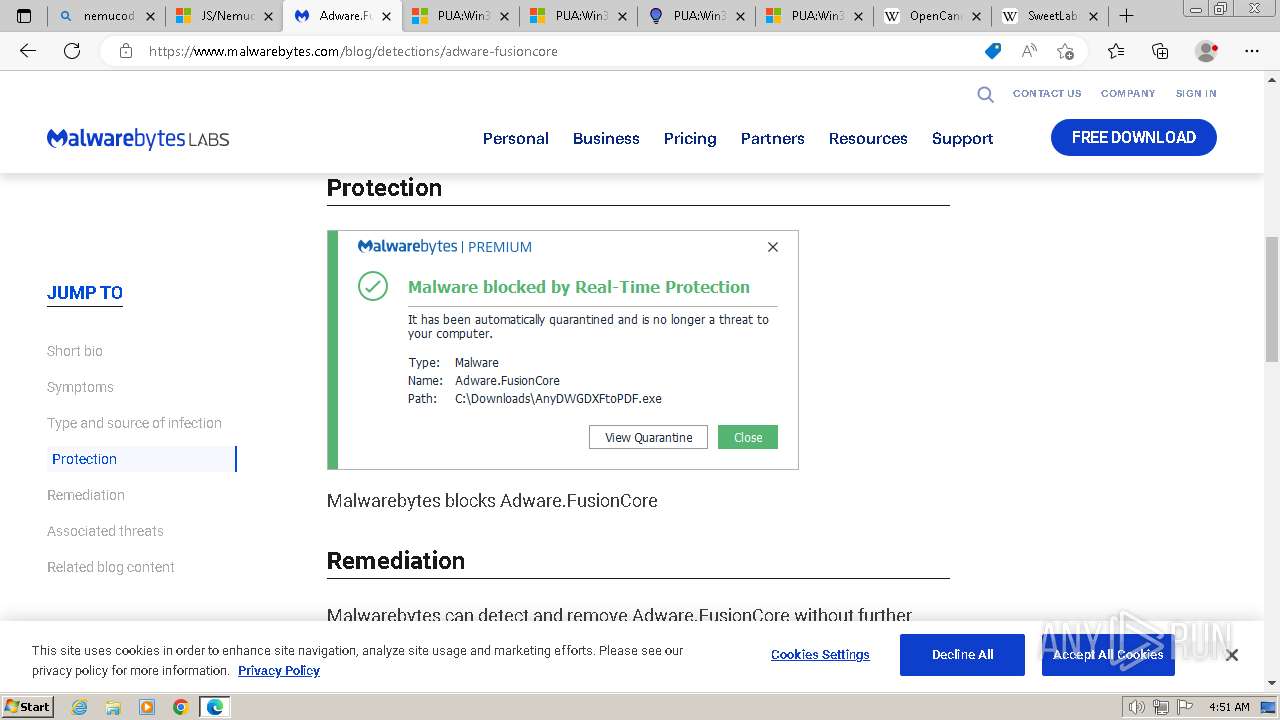Image resolution: width=1280 pixels, height=720 pixels.
Task: Close the nemucod search tab
Action: [x=150, y=16]
